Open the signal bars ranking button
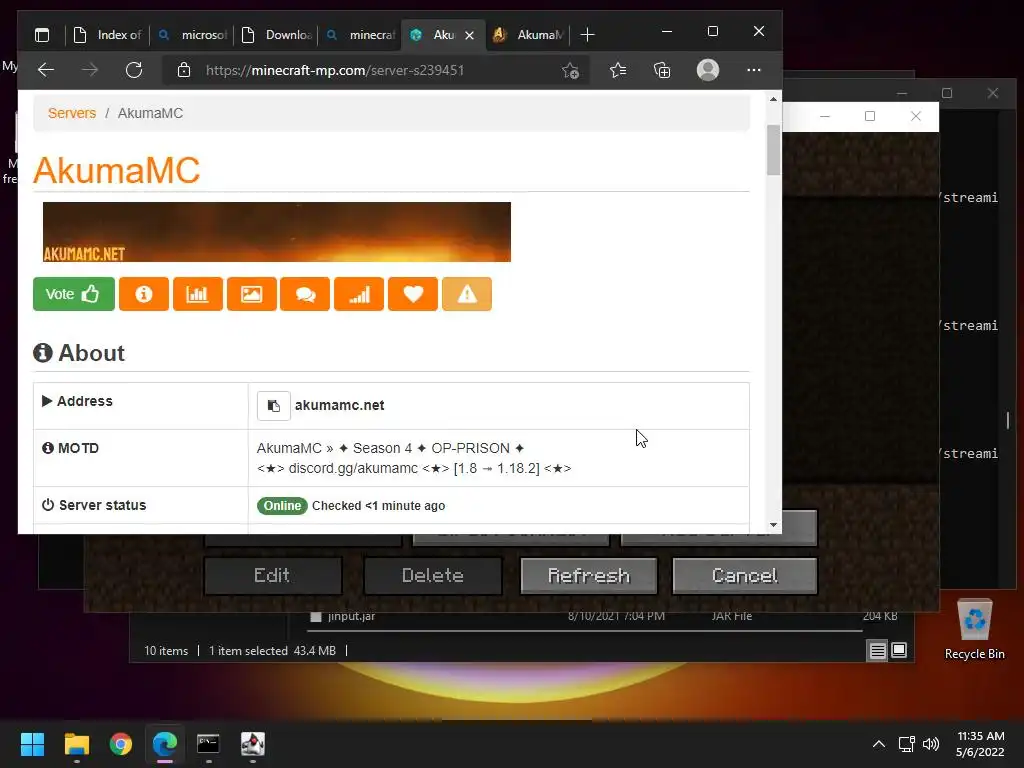The image size is (1024, 768). coord(359,294)
